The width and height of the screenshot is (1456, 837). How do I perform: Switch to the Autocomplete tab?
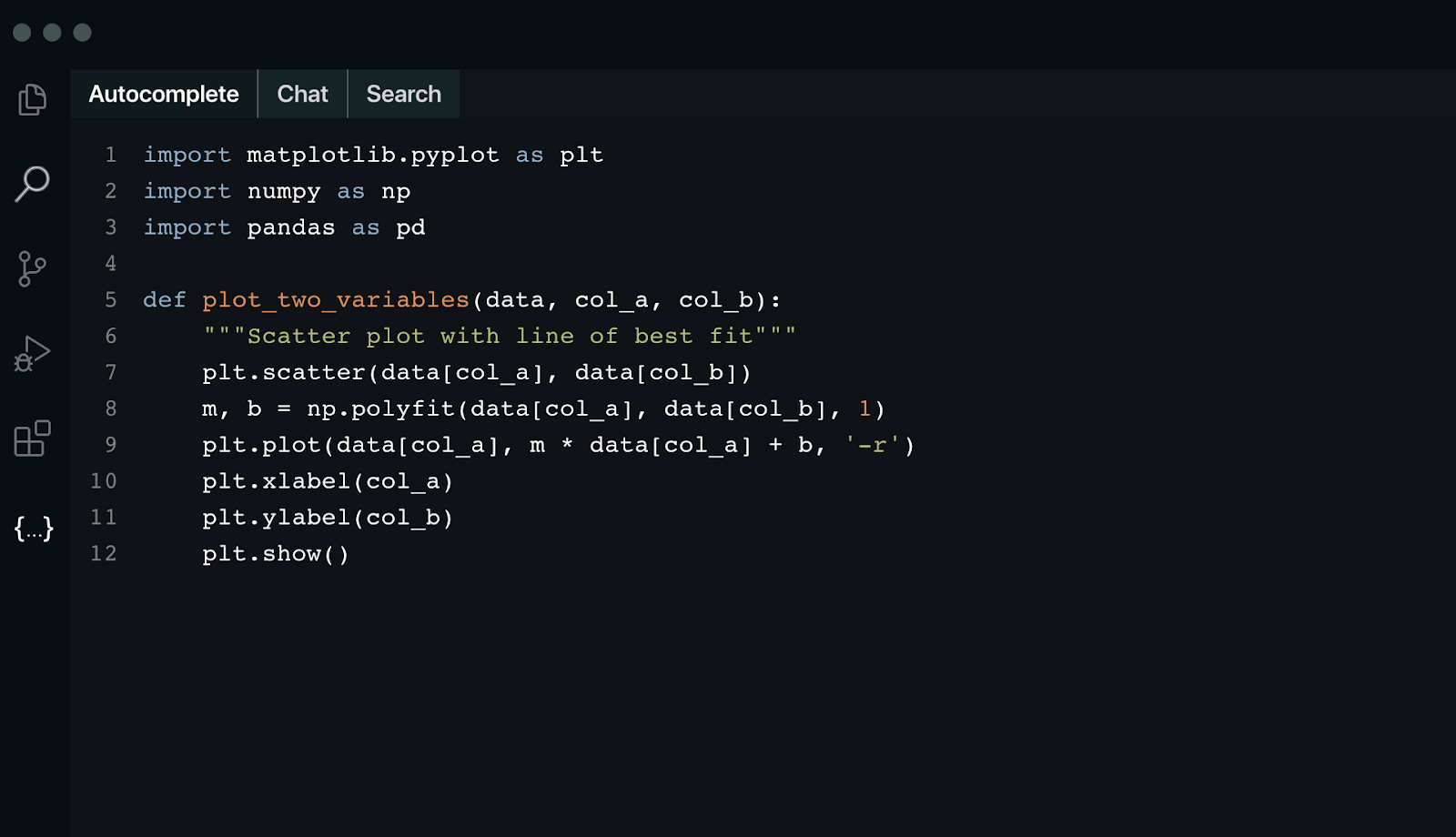click(x=164, y=94)
